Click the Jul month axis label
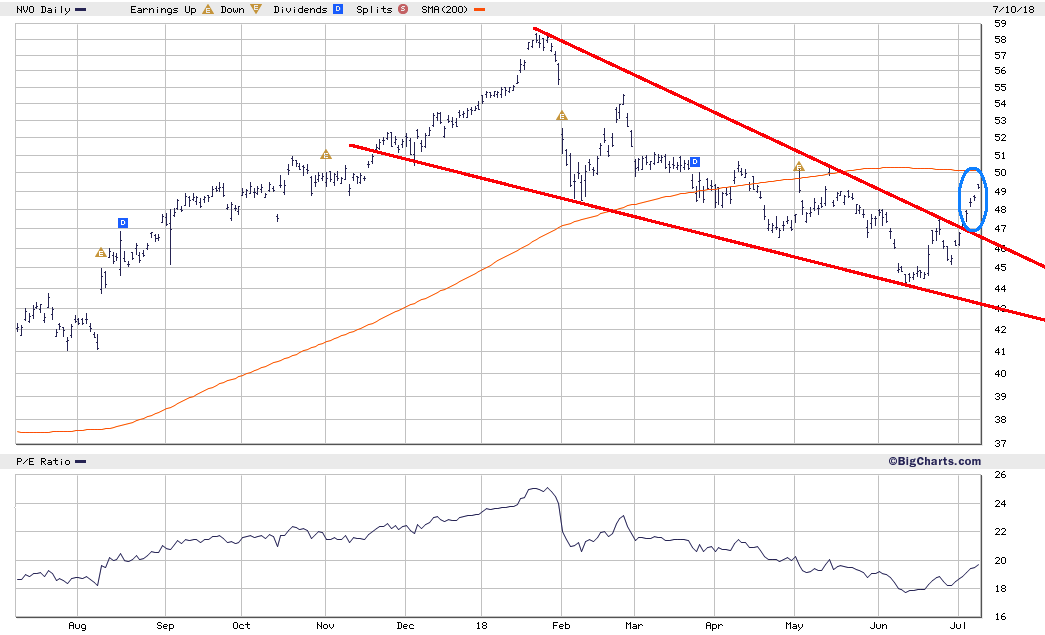This screenshot has height=635, width=1045. pos(958,626)
